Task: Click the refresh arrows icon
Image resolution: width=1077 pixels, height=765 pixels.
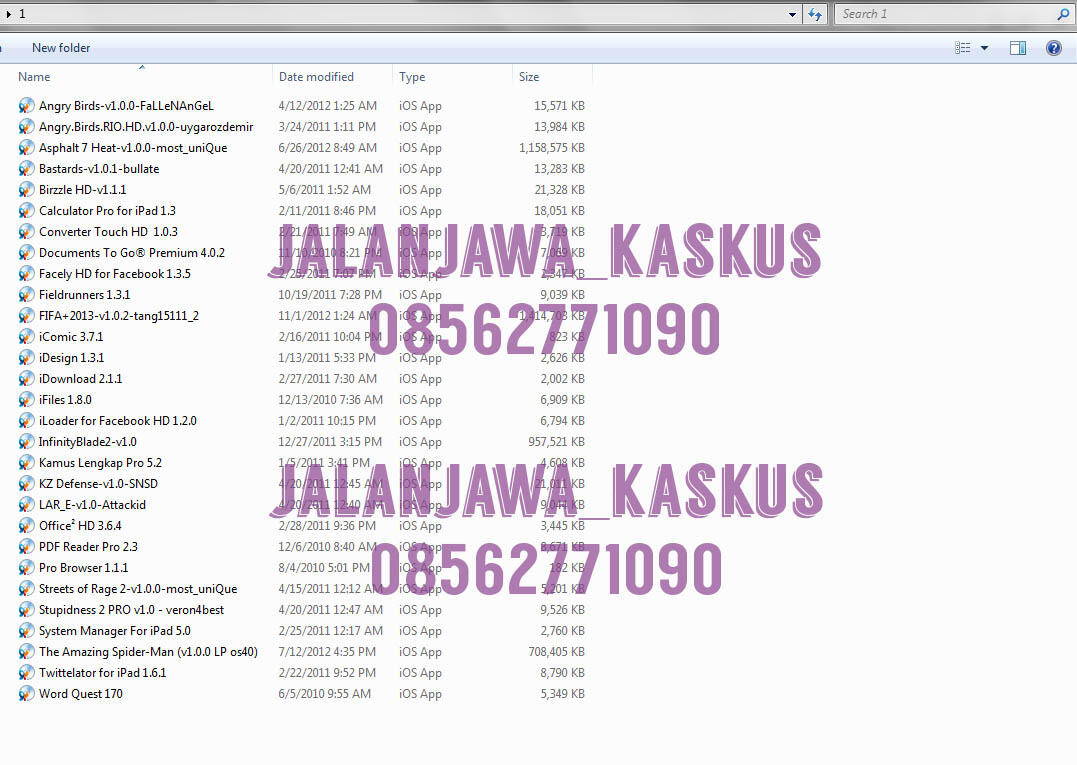Action: pyautogui.click(x=815, y=14)
